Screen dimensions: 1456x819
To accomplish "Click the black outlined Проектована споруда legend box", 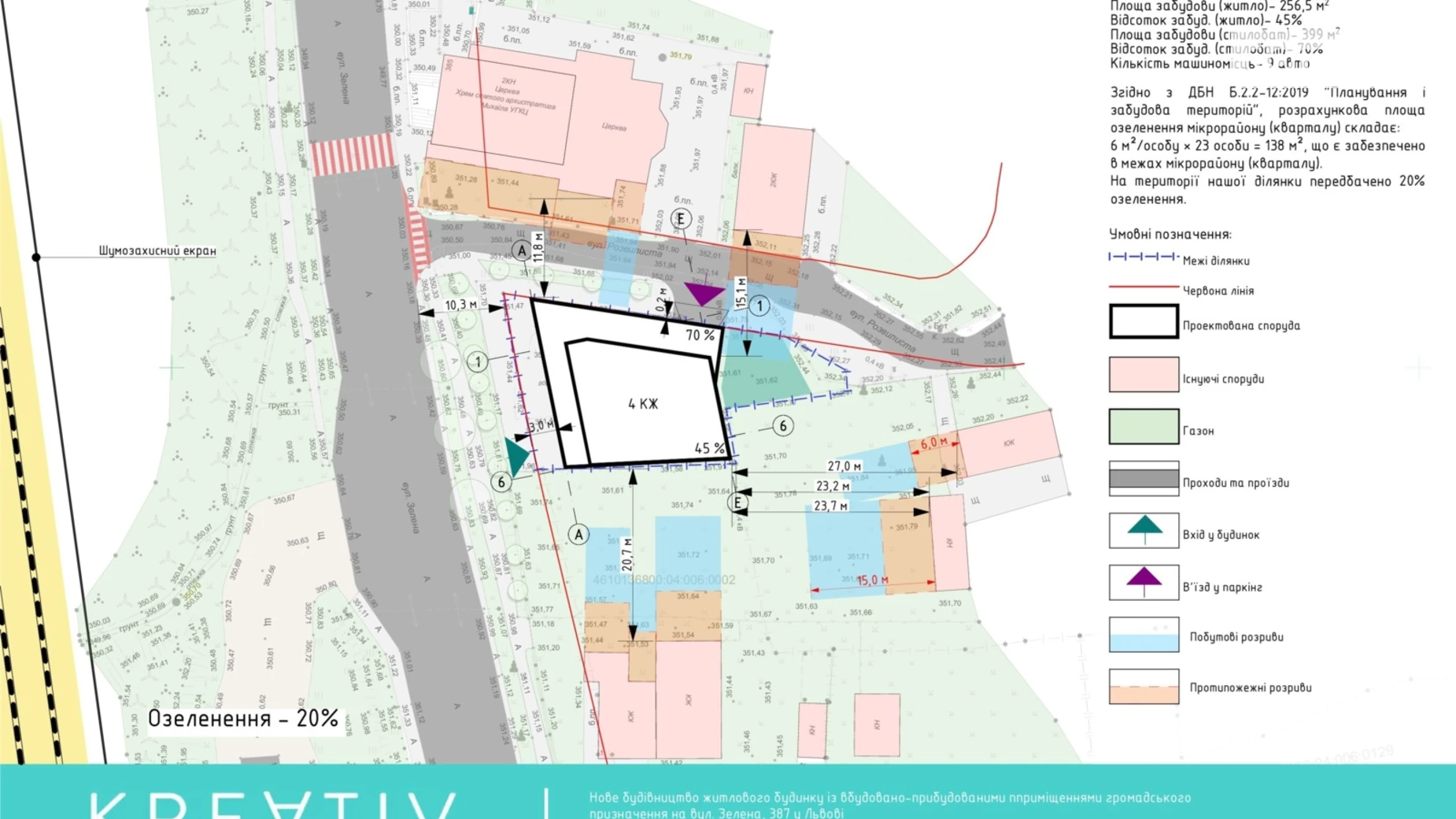I will 1144,321.
